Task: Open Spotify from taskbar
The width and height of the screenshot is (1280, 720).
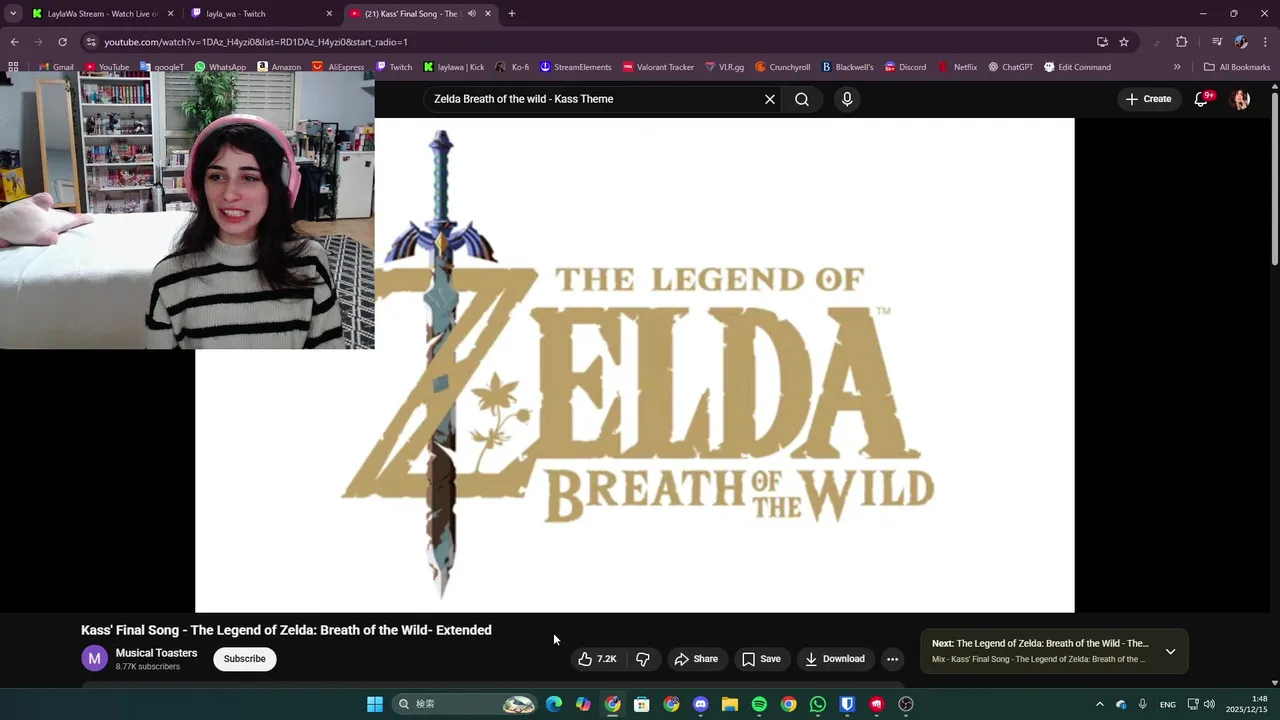Action: [x=759, y=704]
